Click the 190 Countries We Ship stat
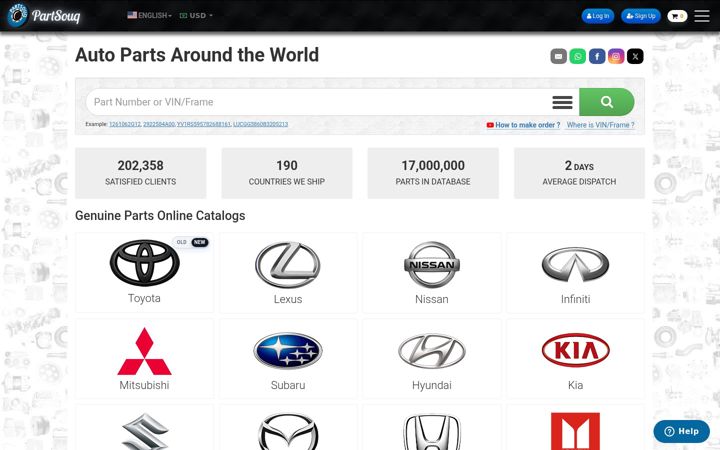The image size is (720, 450). 287,173
